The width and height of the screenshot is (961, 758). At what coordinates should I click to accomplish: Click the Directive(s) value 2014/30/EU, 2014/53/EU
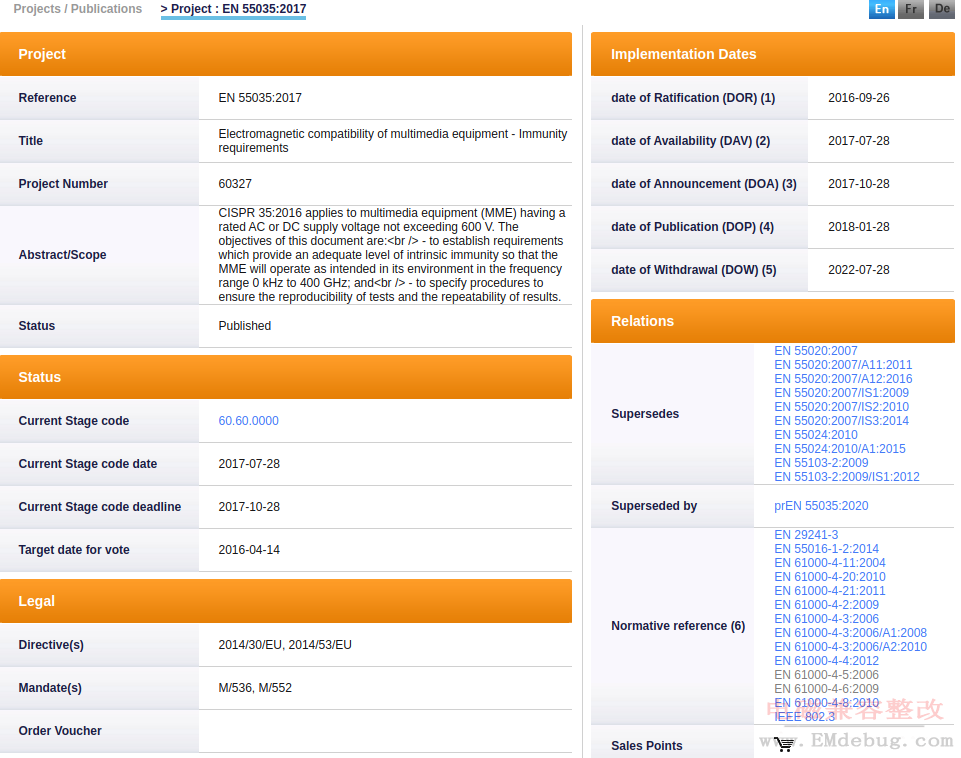coord(285,645)
